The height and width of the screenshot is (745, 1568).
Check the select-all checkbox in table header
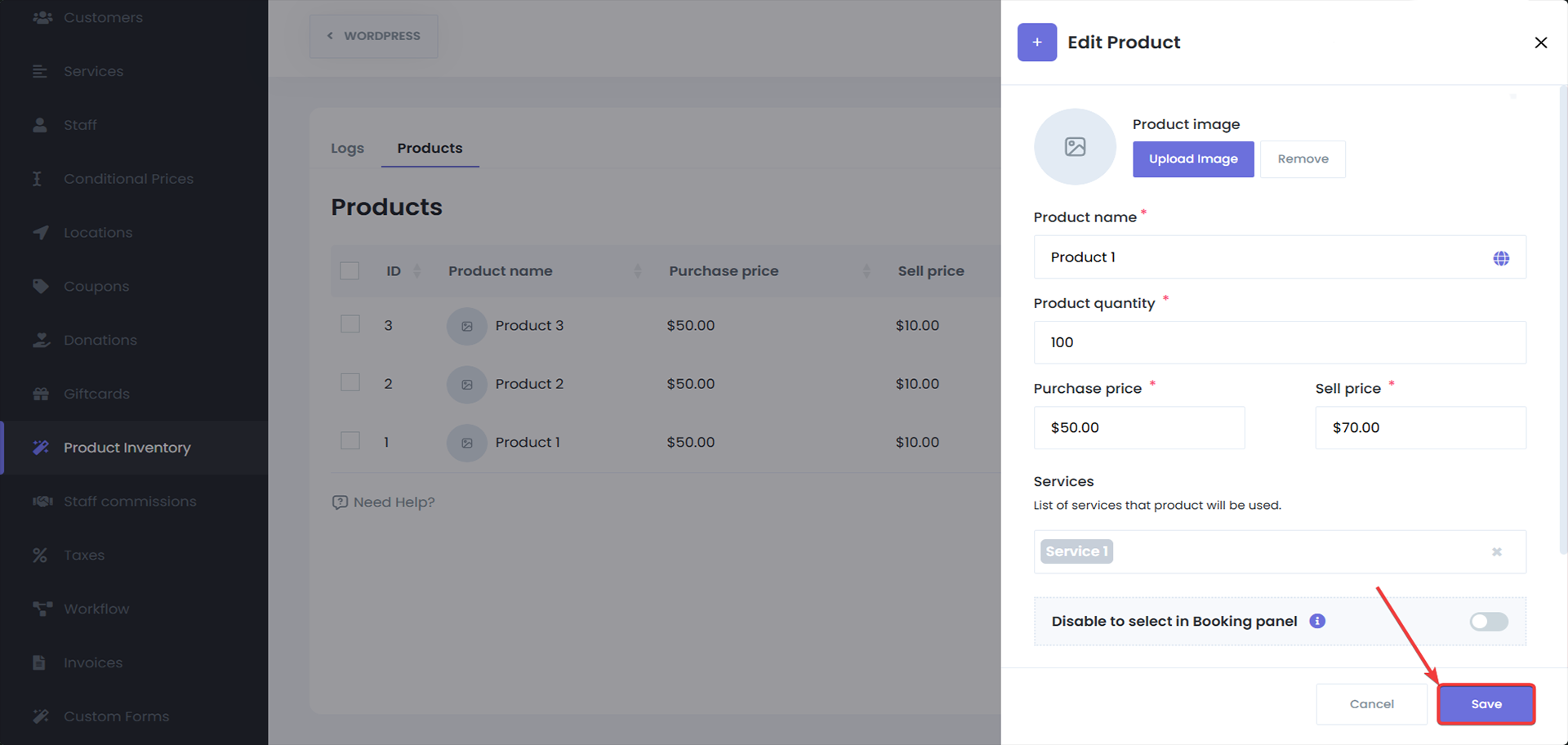pyautogui.click(x=350, y=271)
